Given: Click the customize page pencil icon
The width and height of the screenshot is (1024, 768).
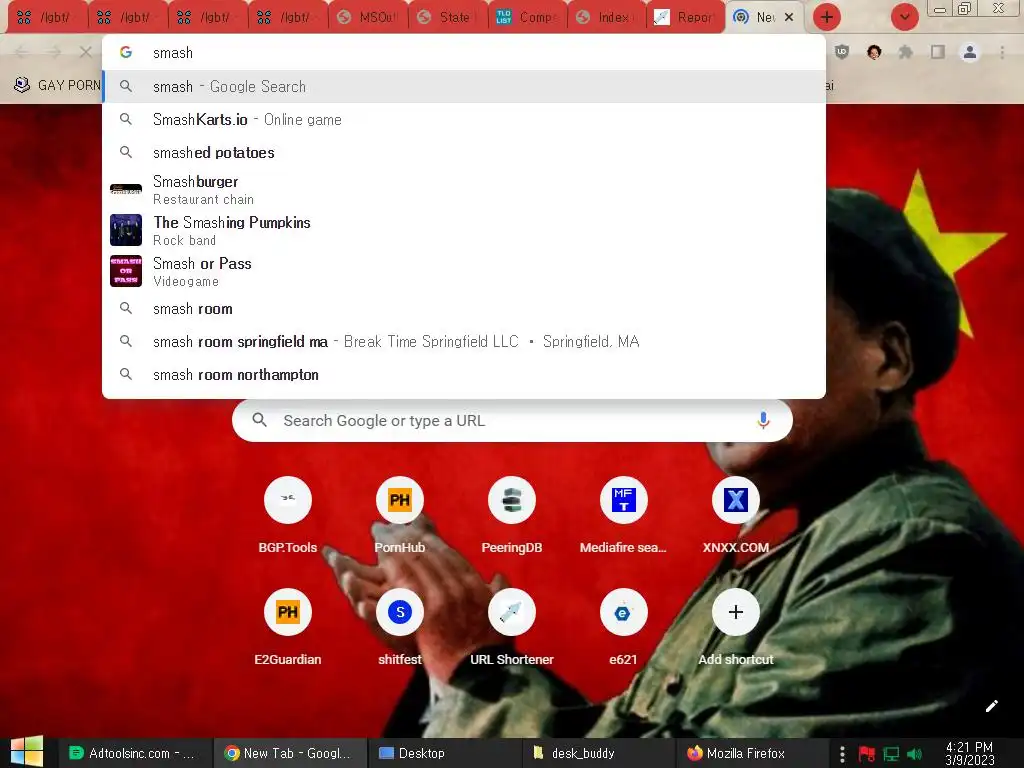Looking at the screenshot, I should point(991,706).
